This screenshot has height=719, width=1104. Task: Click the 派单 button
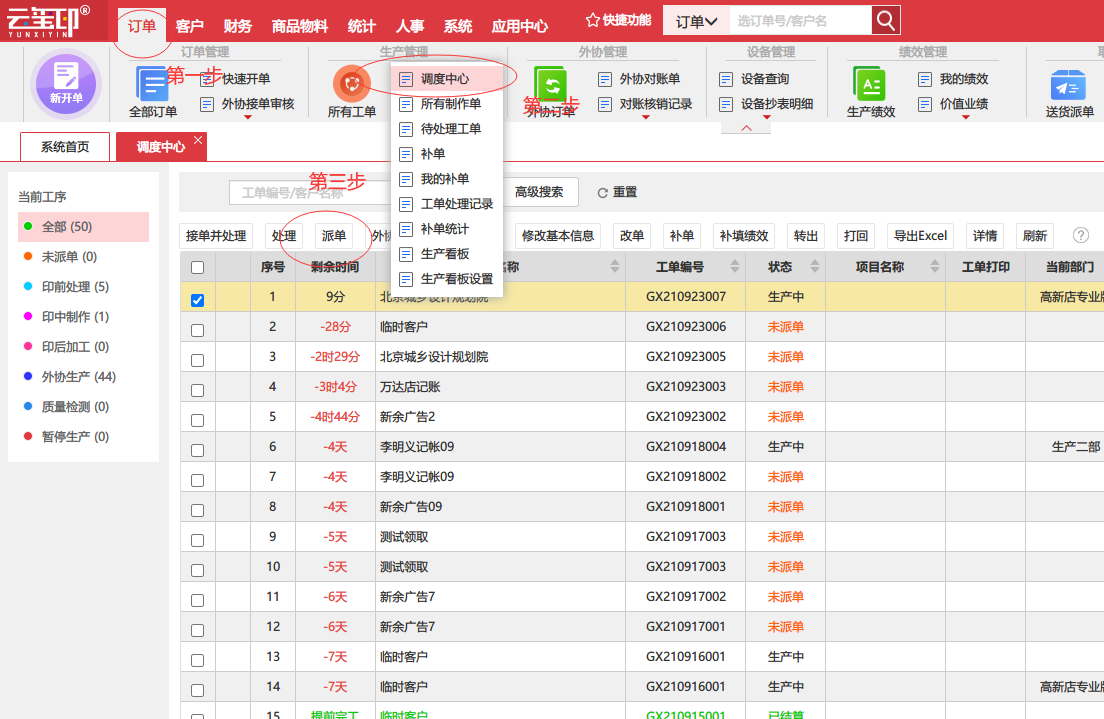334,236
